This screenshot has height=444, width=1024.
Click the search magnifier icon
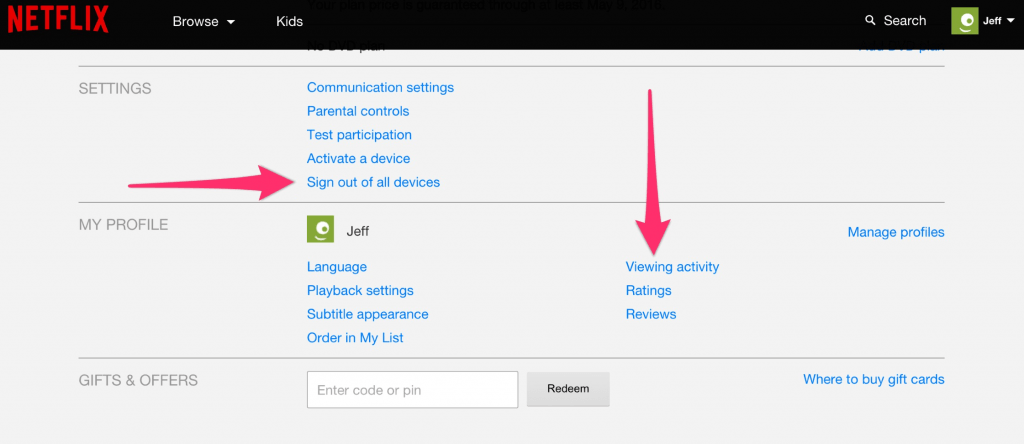870,21
